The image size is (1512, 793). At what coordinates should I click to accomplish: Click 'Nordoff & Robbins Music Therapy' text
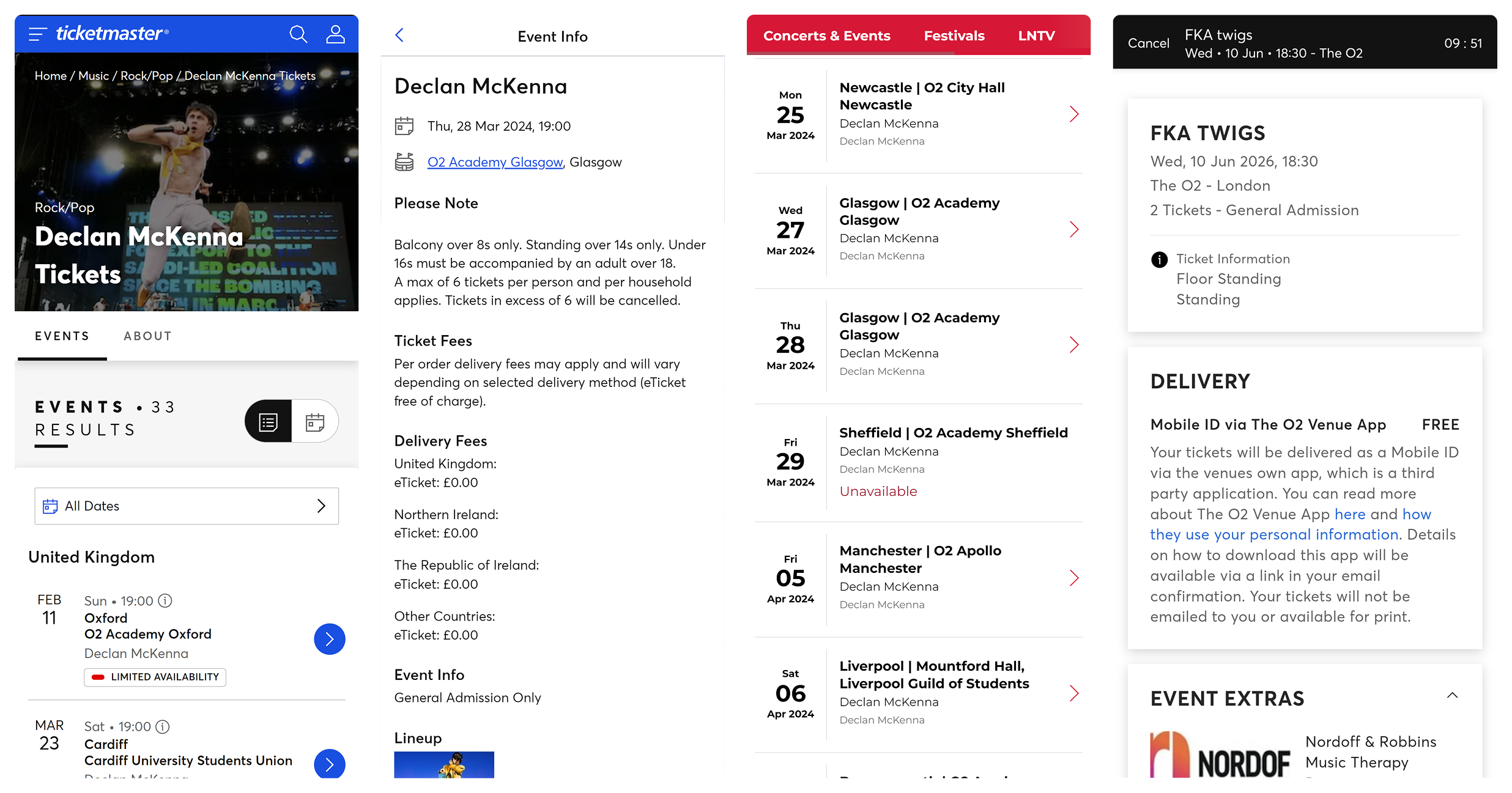(x=1371, y=753)
